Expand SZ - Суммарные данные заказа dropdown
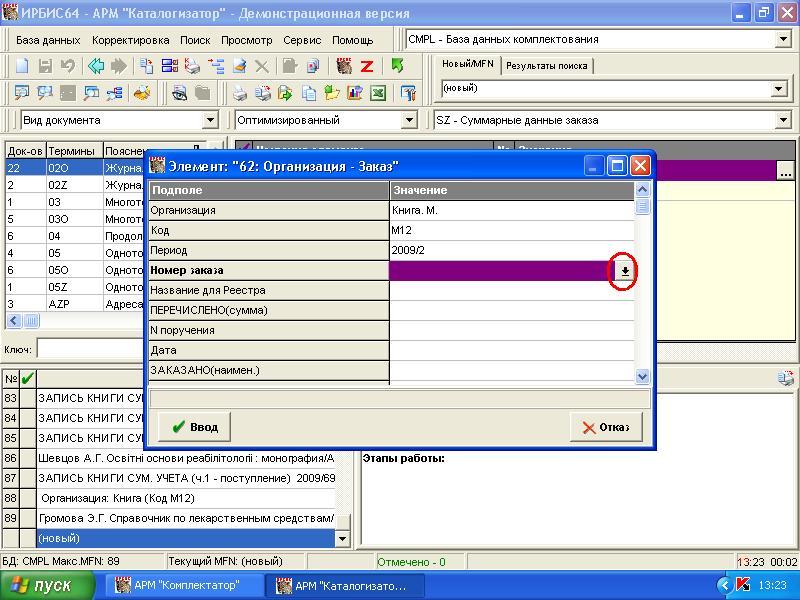 783,120
